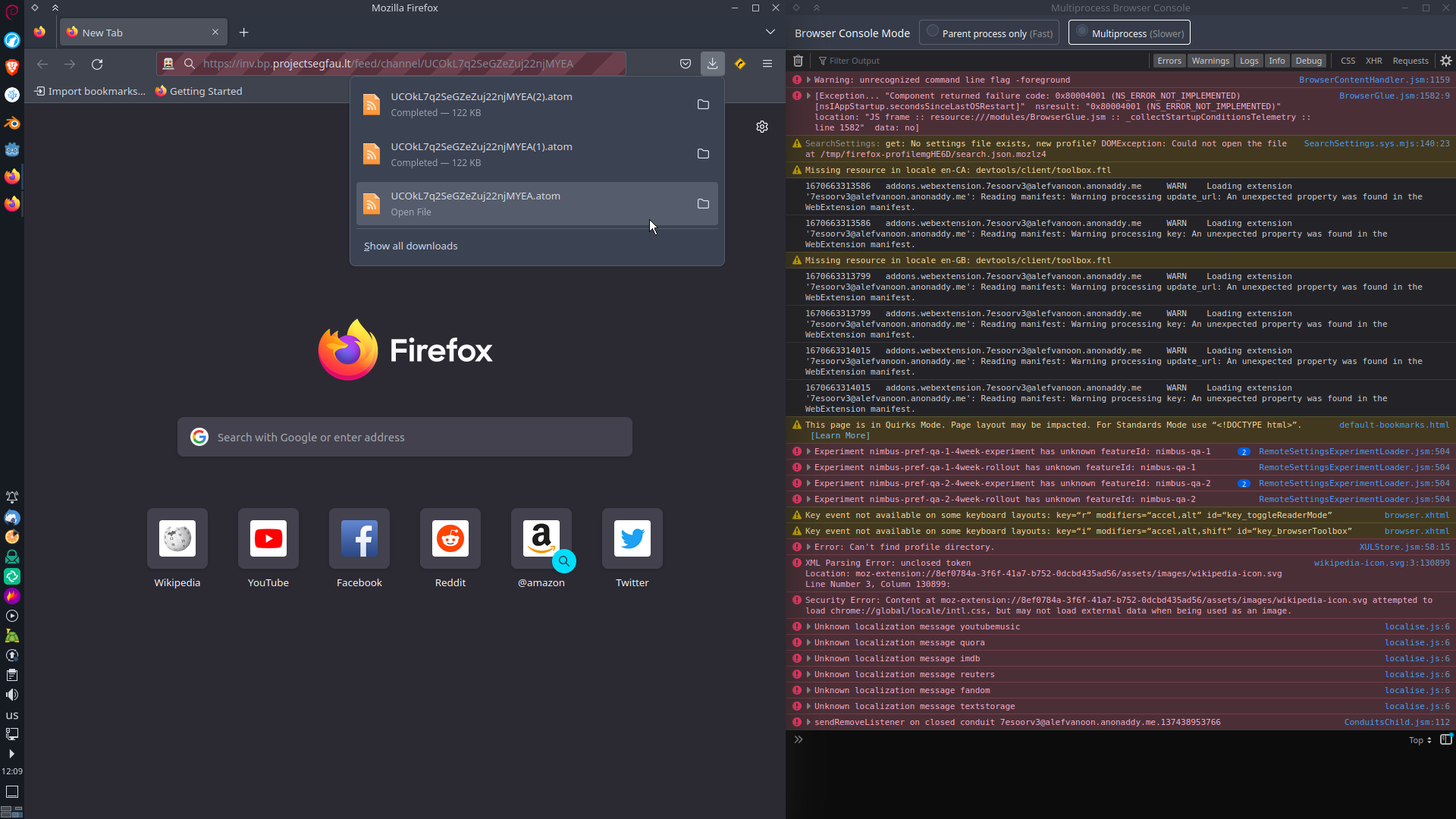Open the Getting Started bookmark
This screenshot has height=819, width=1456.
199,91
